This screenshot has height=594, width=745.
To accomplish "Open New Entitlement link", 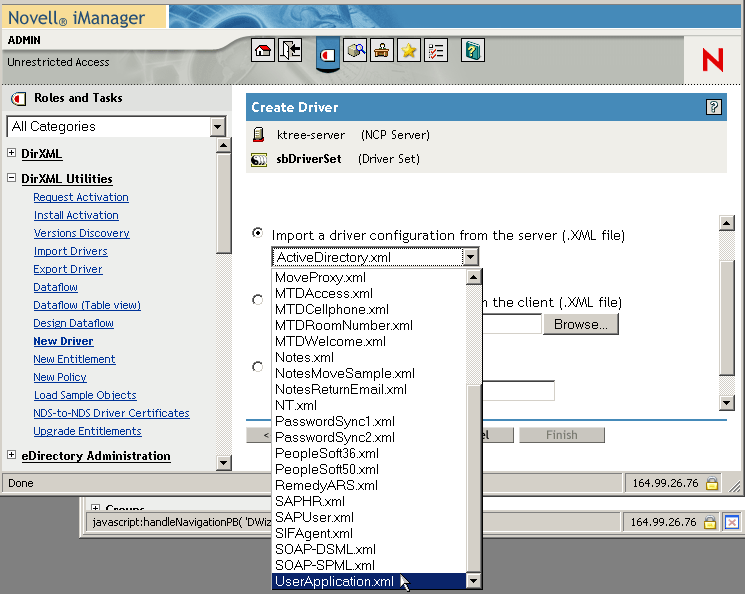I will [x=74, y=359].
